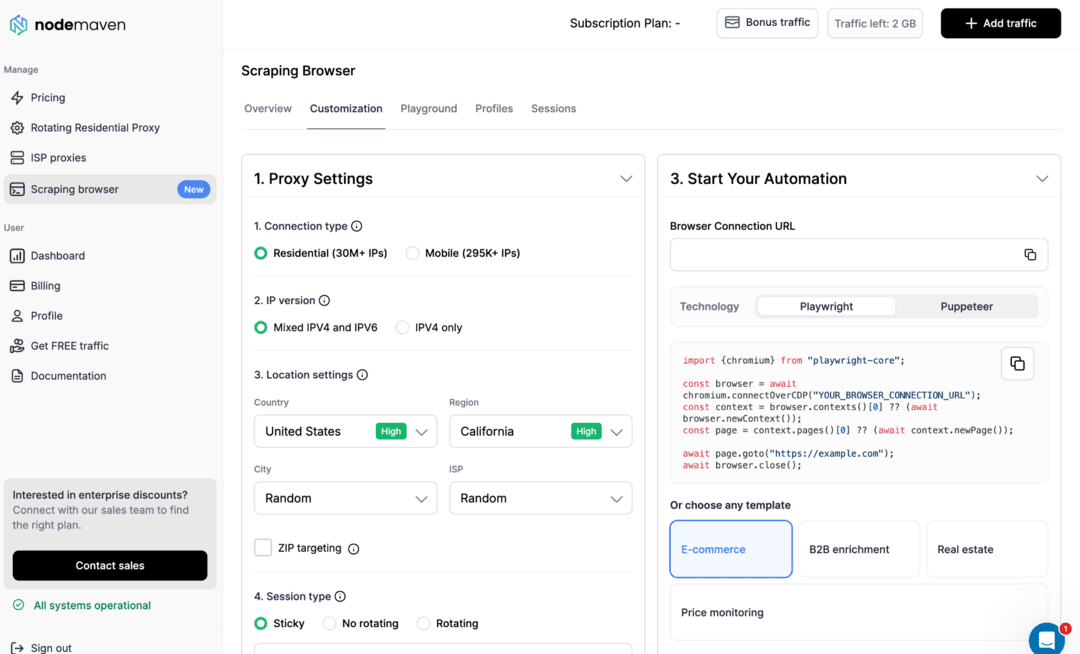Click the Sign out link
The width and height of the screenshot is (1080, 654).
[51, 648]
